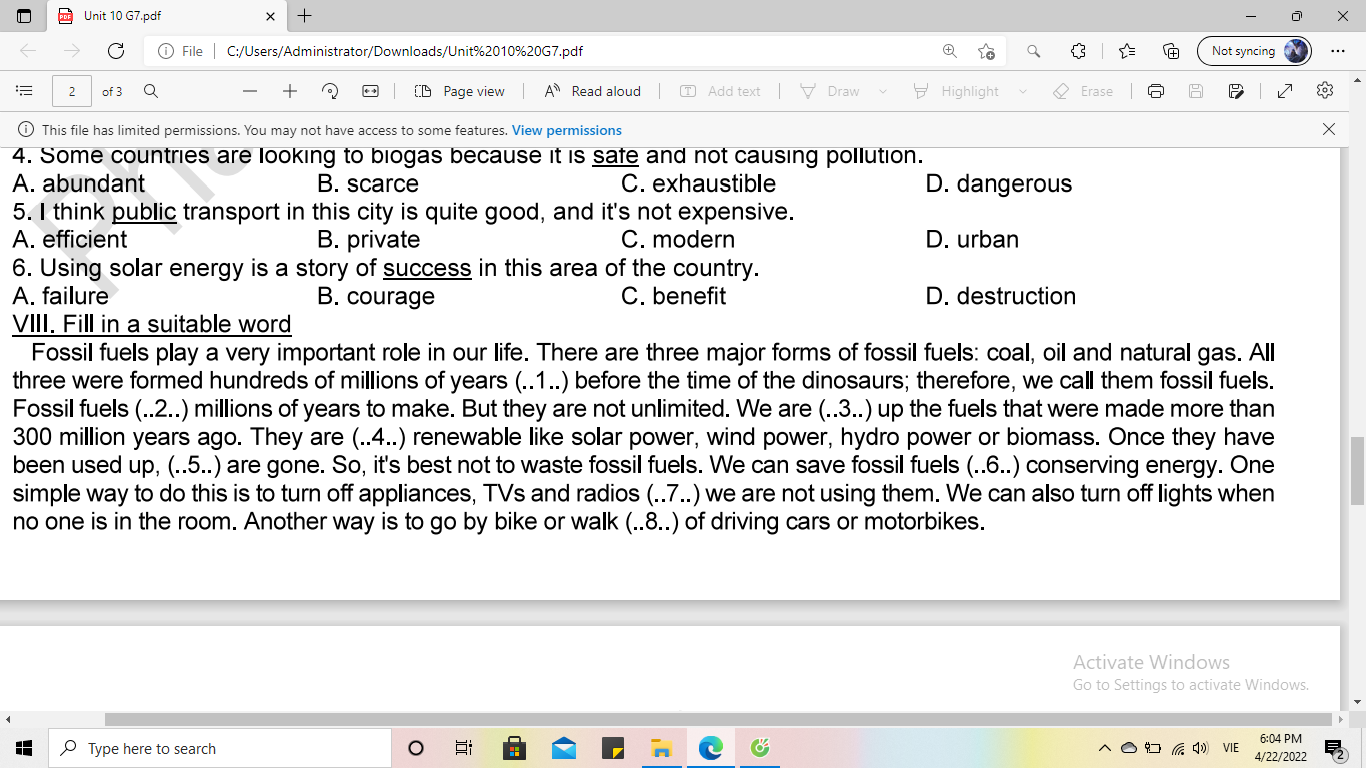Viewport: 1366px width, 768px height.
Task: Click View permissions link
Action: coord(567,130)
